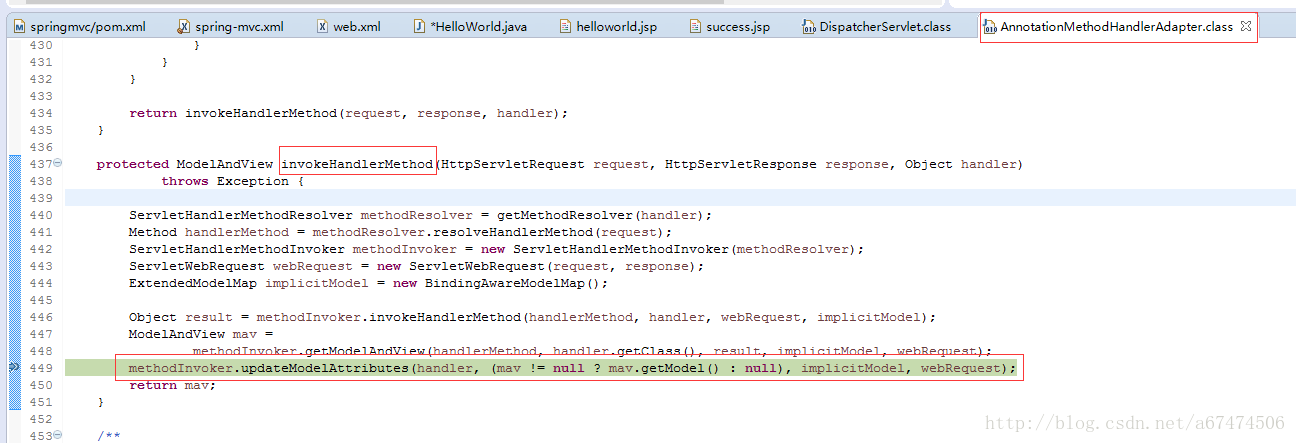Click 'Method handlerMethod' on line 441
This screenshot has height=443, width=1296.
click(x=205, y=232)
